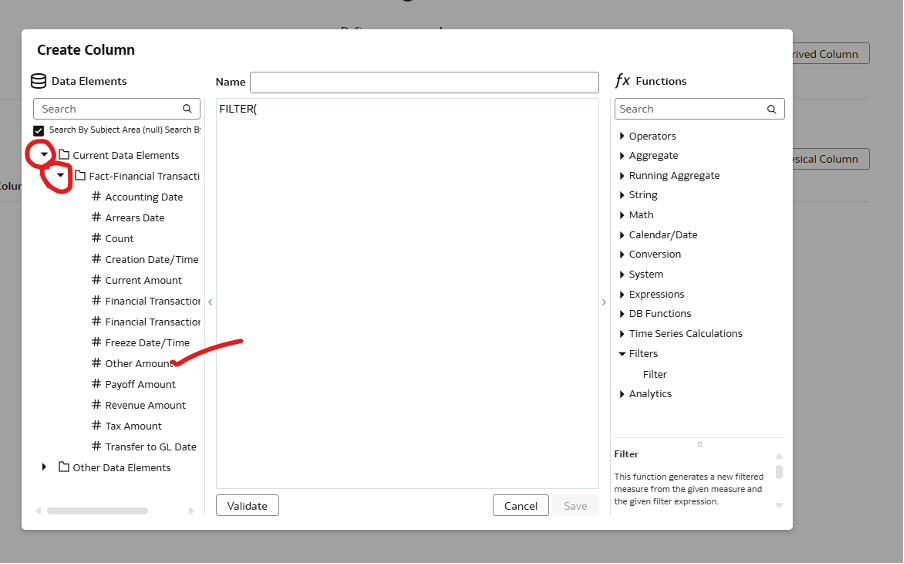
Task: Collapse the Current Data Elements node
Action: click(44, 155)
